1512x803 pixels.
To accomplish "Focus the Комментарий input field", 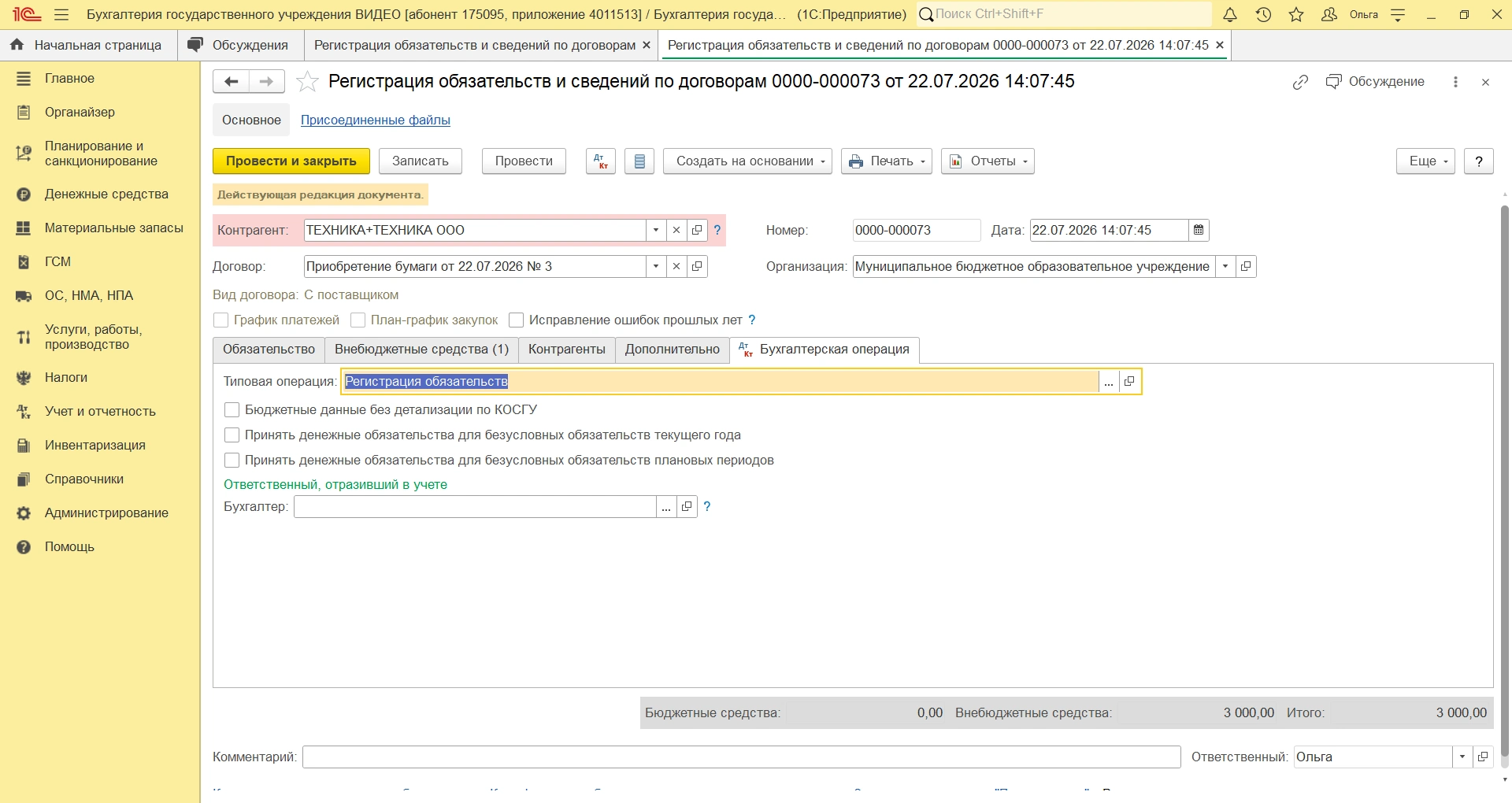I will point(742,757).
